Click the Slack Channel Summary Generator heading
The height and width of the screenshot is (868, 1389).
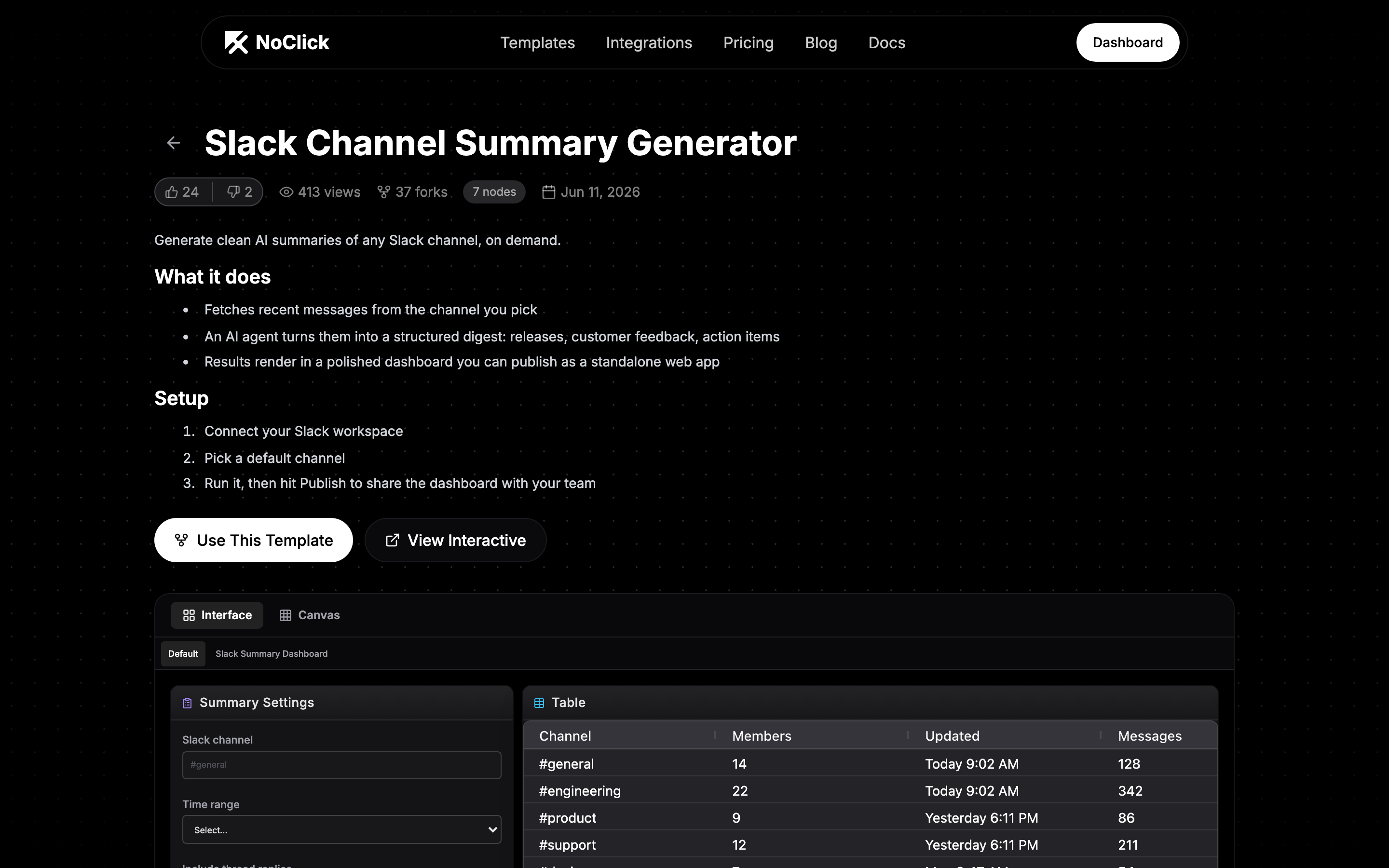[501, 143]
